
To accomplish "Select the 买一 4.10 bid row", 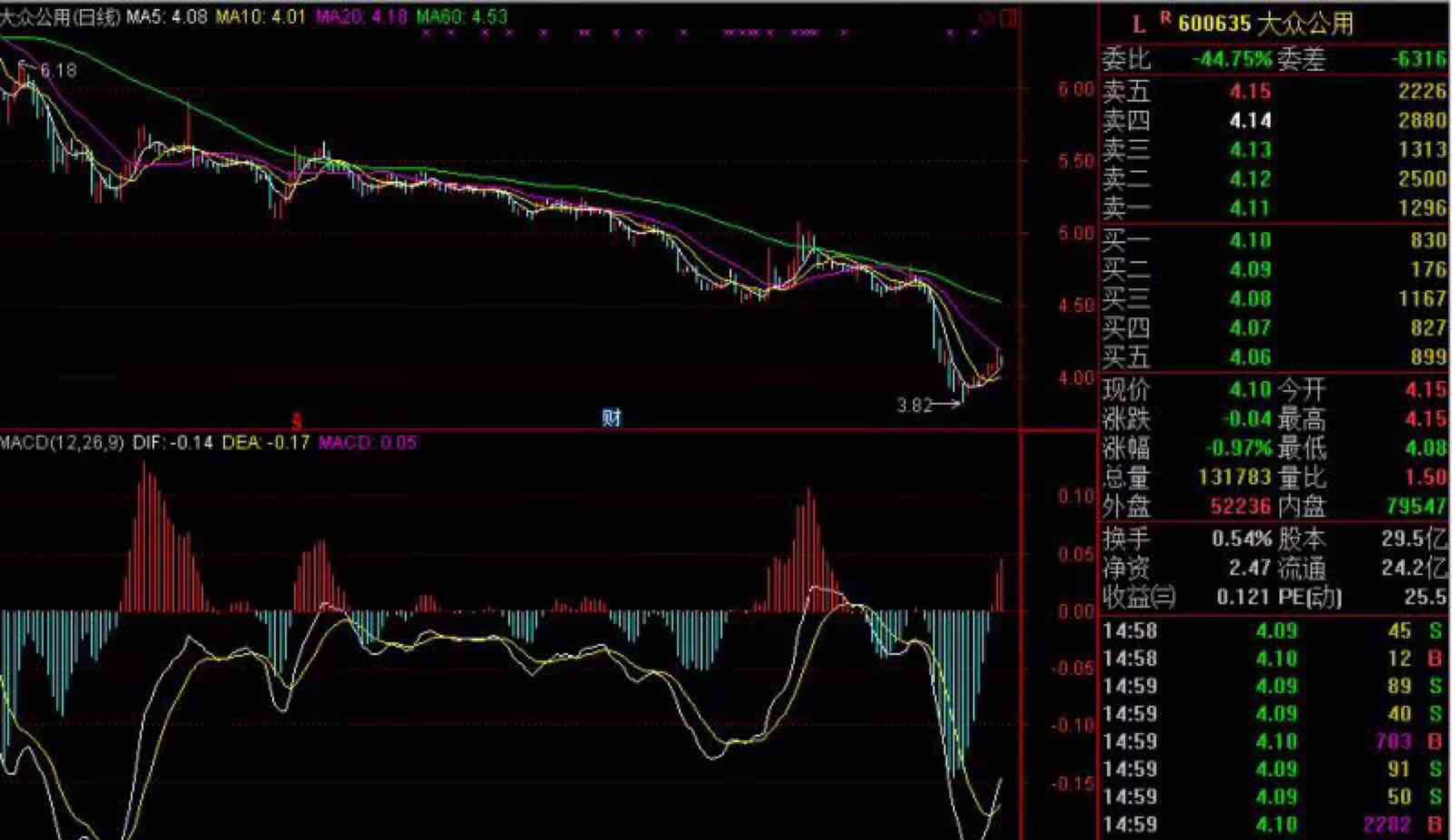I will point(1275,239).
